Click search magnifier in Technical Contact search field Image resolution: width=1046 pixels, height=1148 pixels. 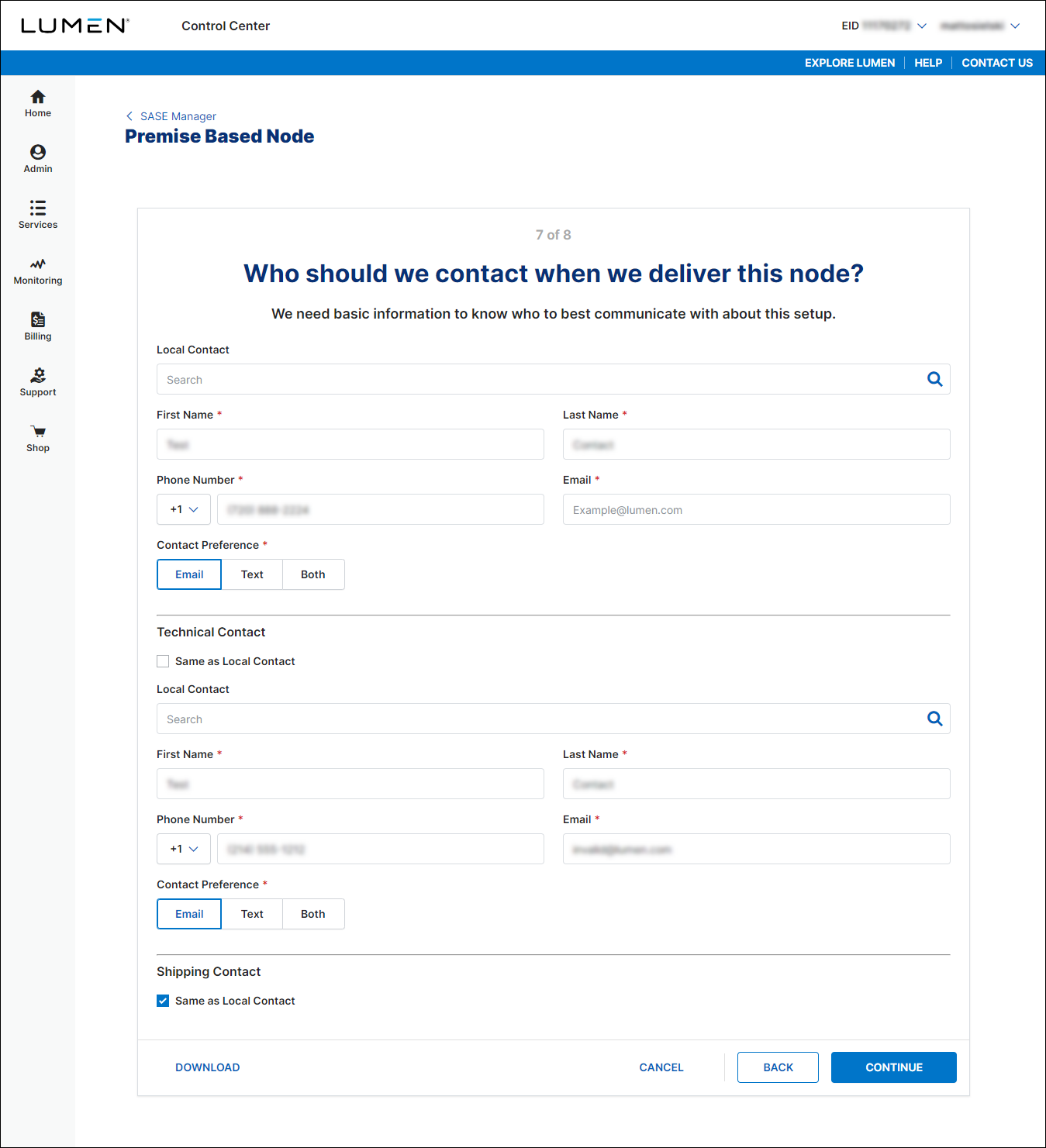tap(935, 719)
